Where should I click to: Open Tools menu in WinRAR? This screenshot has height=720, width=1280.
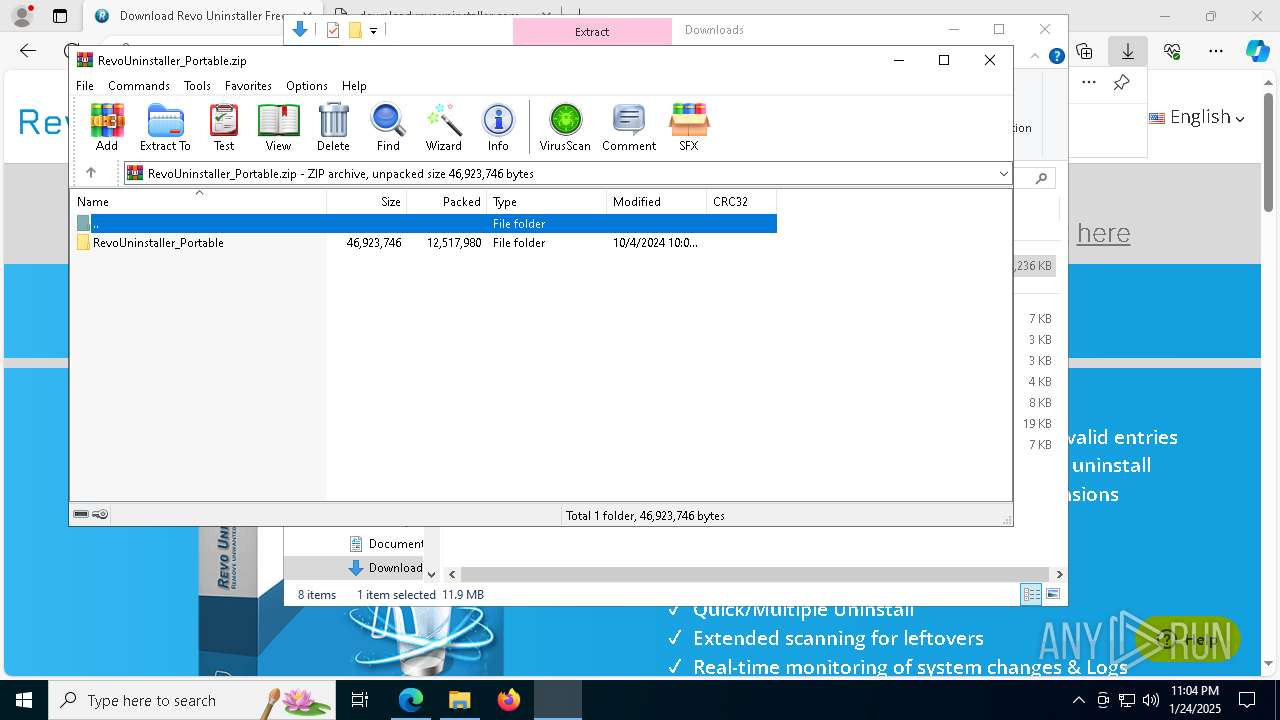tap(197, 86)
